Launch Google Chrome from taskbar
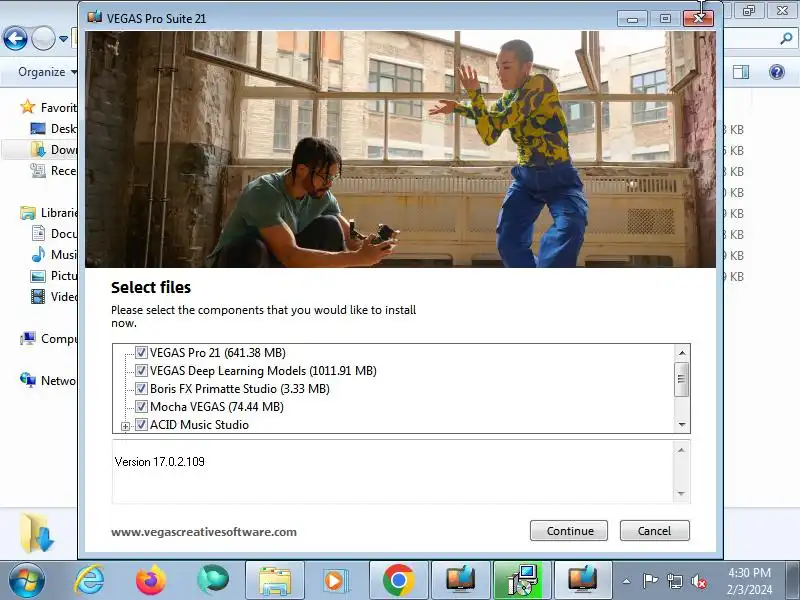 398,581
